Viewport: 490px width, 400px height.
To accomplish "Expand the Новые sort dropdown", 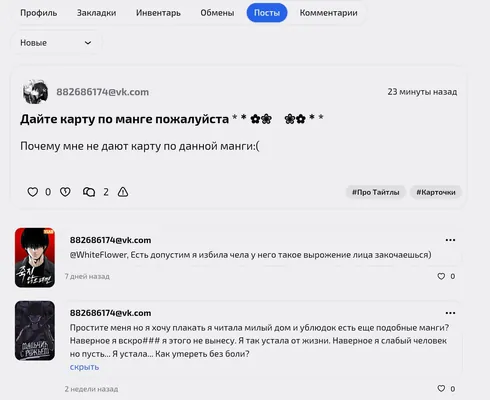I will point(56,43).
